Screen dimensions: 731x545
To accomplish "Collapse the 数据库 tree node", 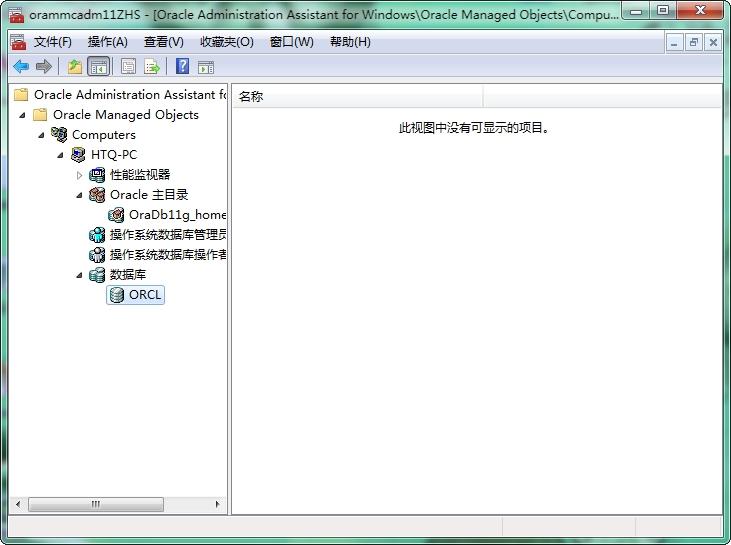I will click(x=79, y=276).
